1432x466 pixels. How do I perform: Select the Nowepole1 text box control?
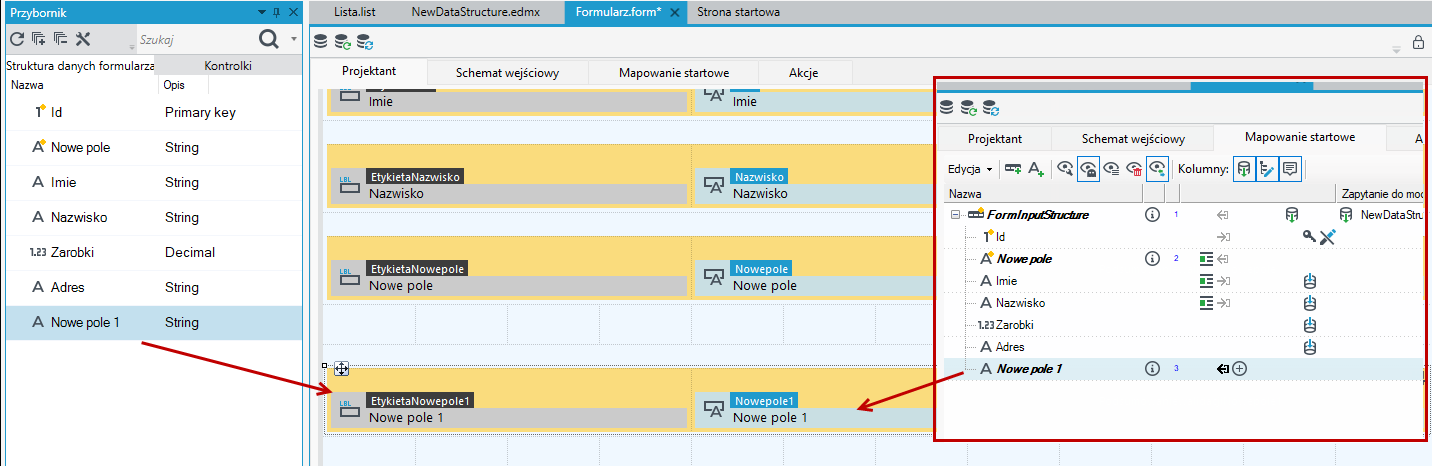[x=812, y=409]
